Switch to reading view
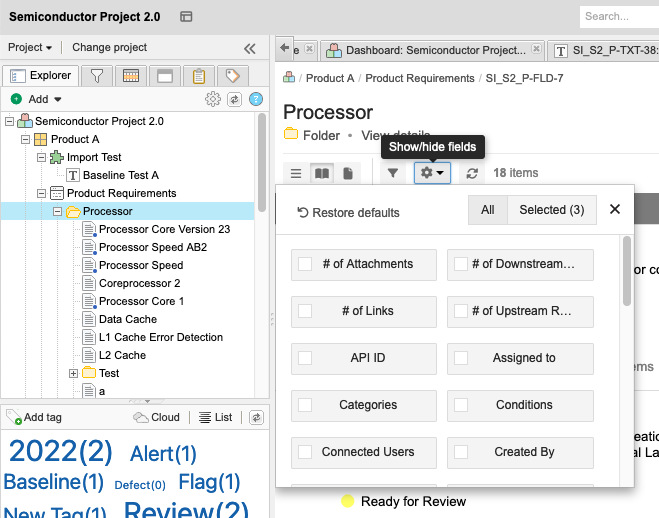 point(322,173)
